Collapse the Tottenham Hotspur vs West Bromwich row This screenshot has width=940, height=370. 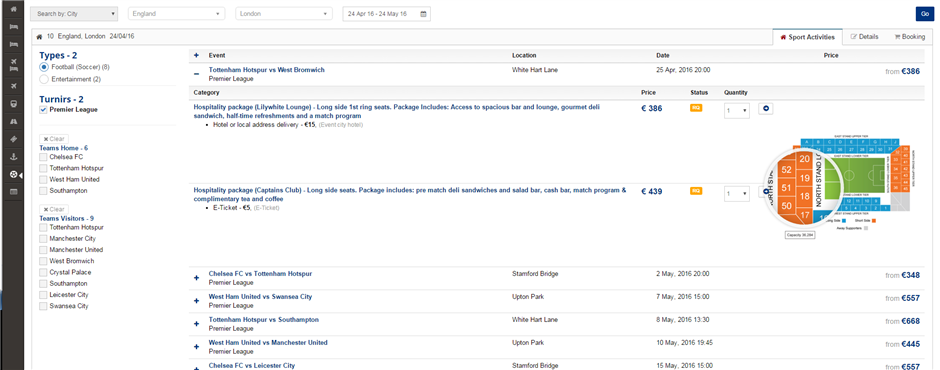click(x=196, y=74)
